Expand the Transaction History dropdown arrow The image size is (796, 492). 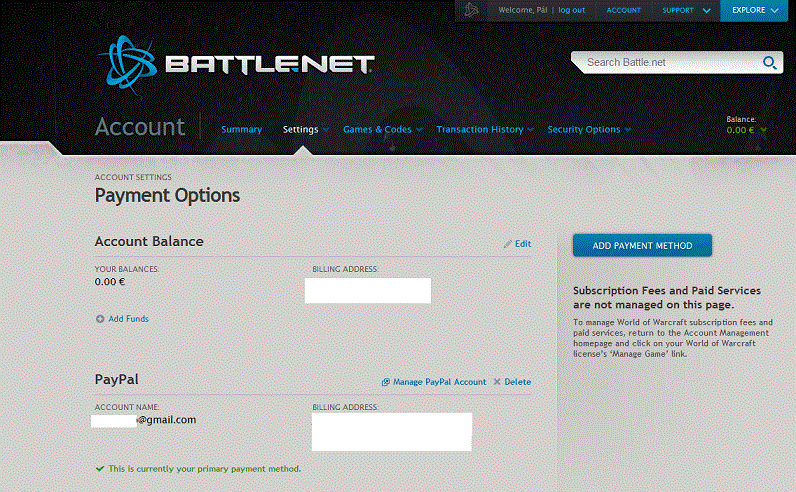click(530, 130)
